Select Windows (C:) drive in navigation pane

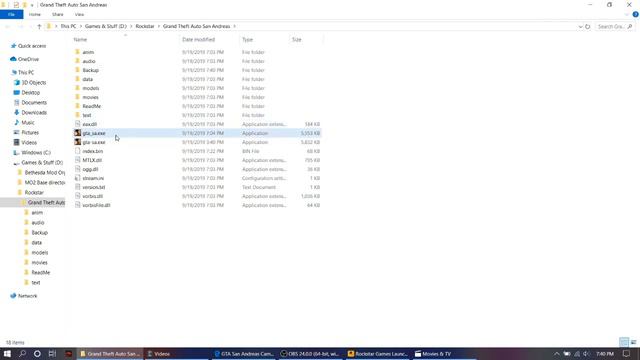(36, 153)
